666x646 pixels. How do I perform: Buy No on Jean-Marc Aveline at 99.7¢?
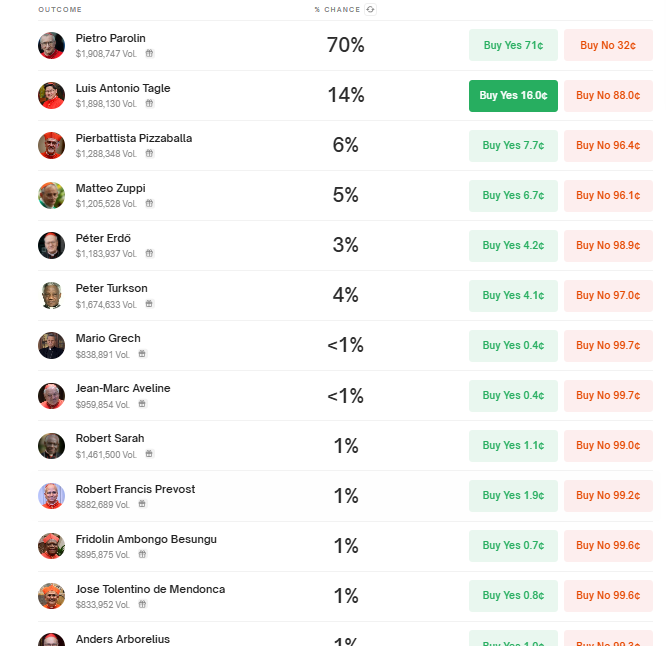[x=608, y=395]
